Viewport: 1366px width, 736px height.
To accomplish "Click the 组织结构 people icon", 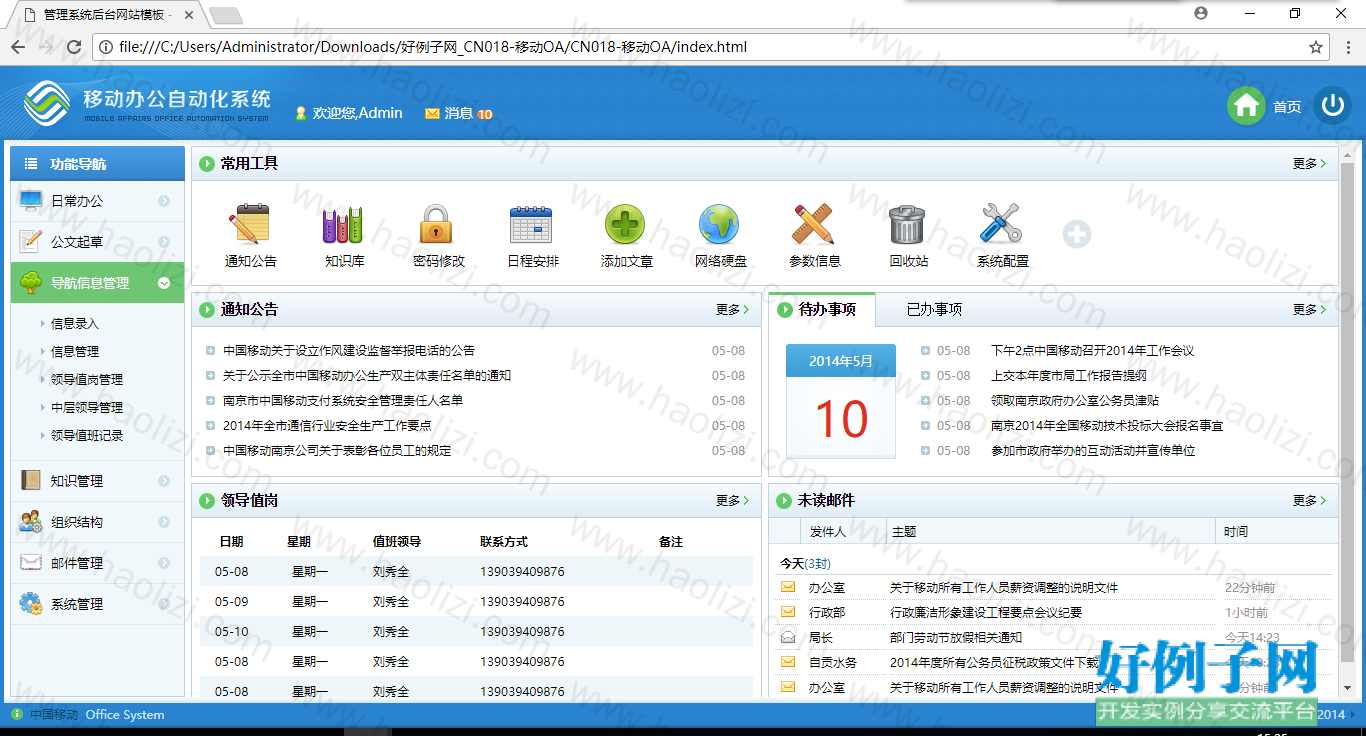I will pos(31,522).
